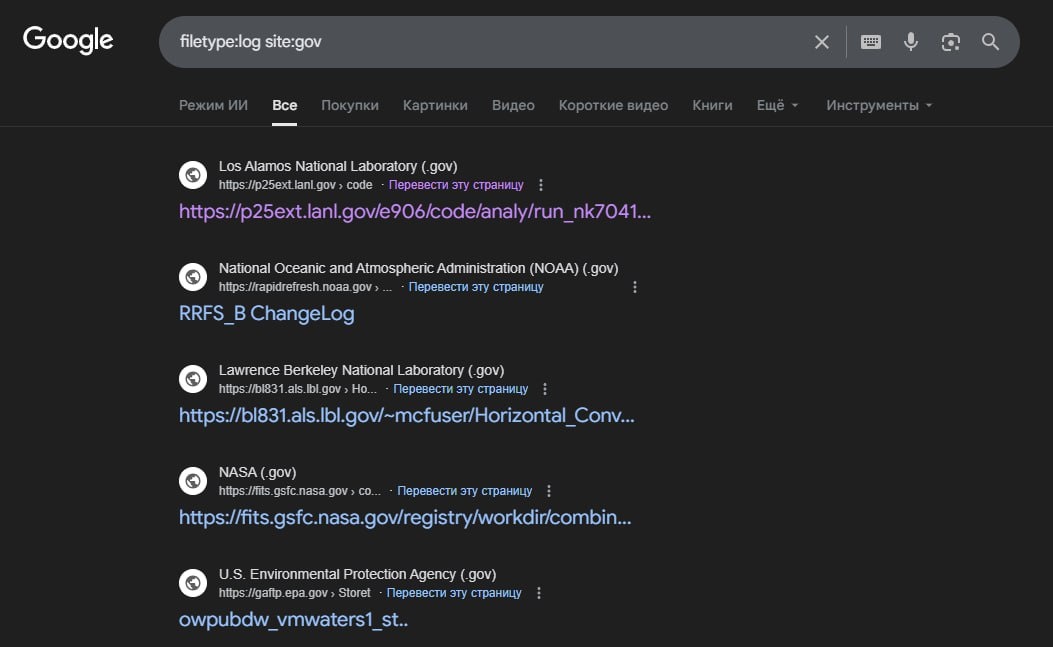The height and width of the screenshot is (647, 1053).
Task: Click Перевести эту страницу for Lawrence Berkeley result
Action: tap(461, 389)
